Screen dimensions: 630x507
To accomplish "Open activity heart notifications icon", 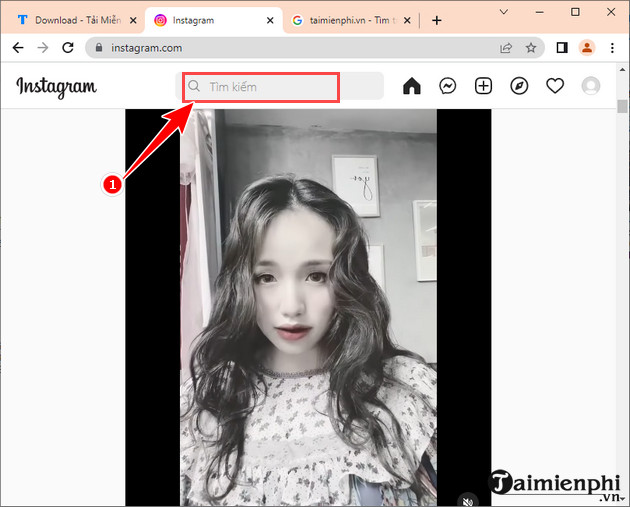I will 555,86.
